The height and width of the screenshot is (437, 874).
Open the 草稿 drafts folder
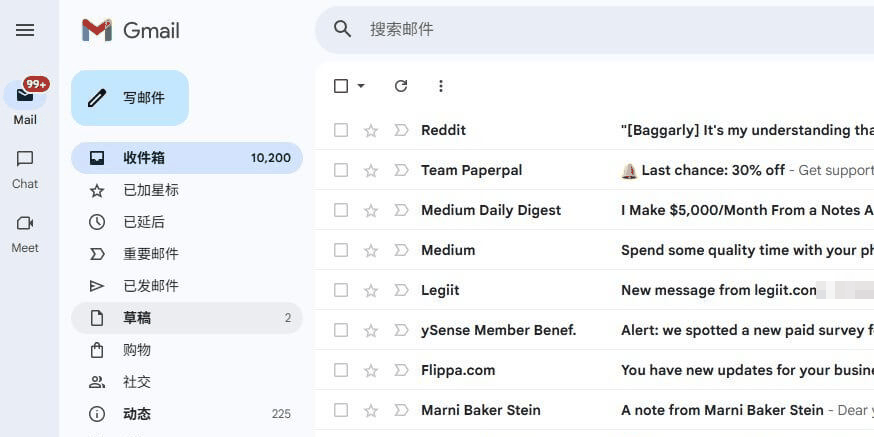click(x=187, y=318)
